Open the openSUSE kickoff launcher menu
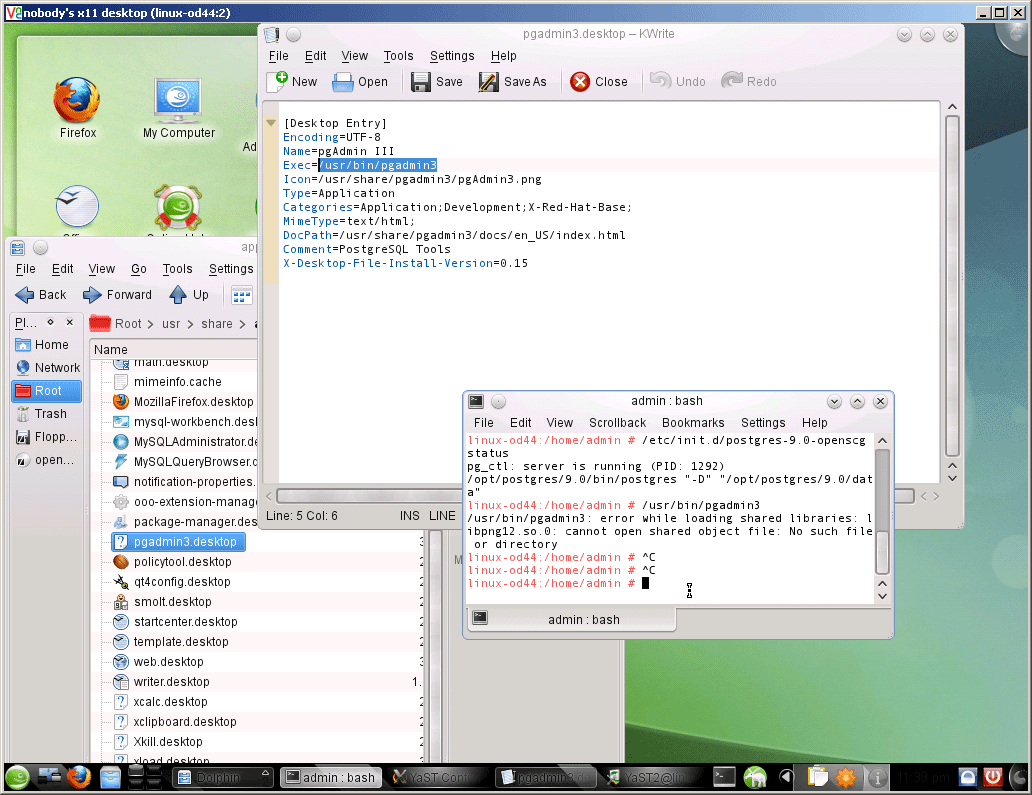Screen dimensions: 1032x795 coord(18,777)
